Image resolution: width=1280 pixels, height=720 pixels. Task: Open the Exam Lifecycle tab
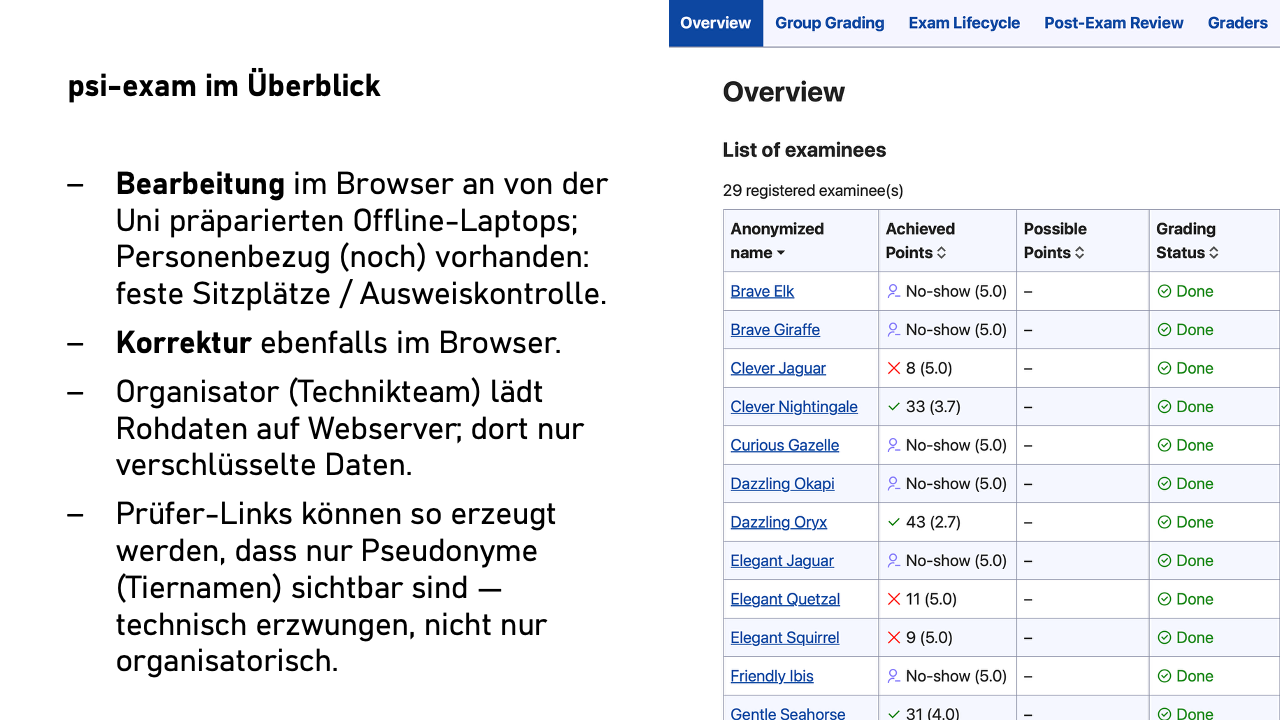[x=964, y=23]
